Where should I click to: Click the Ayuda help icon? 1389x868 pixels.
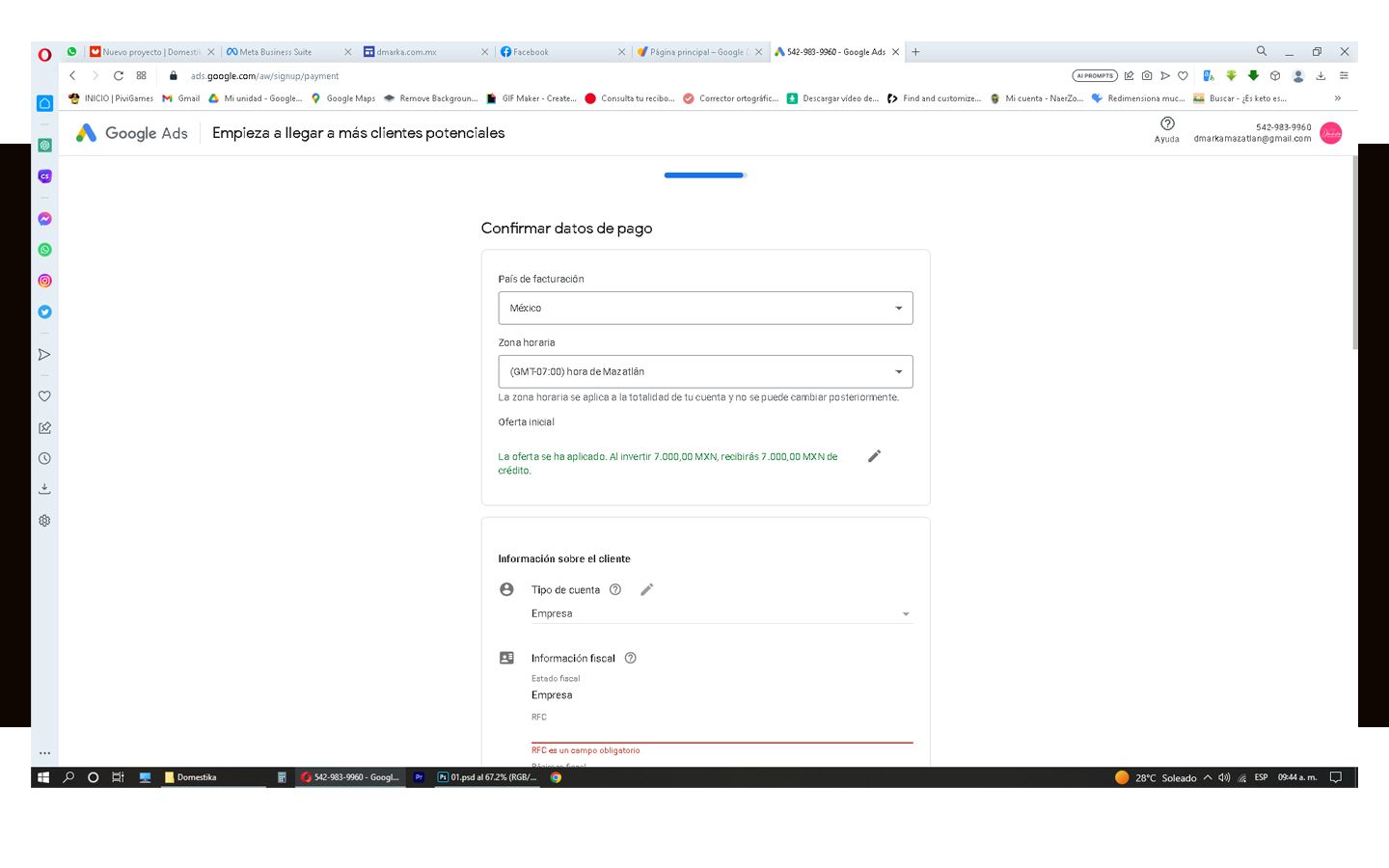click(x=1167, y=124)
